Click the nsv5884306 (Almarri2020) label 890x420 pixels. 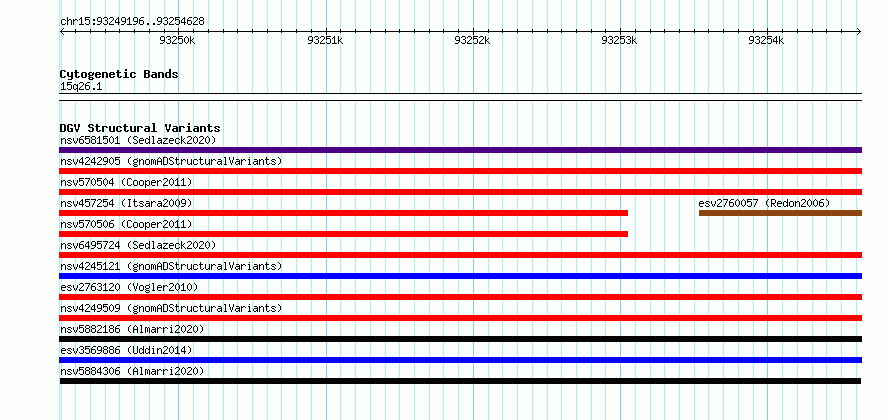132,371
